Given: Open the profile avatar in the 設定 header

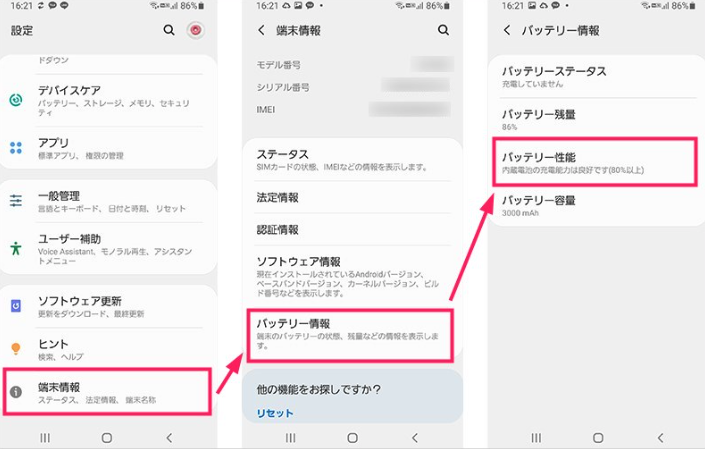Looking at the screenshot, I should (x=196, y=30).
